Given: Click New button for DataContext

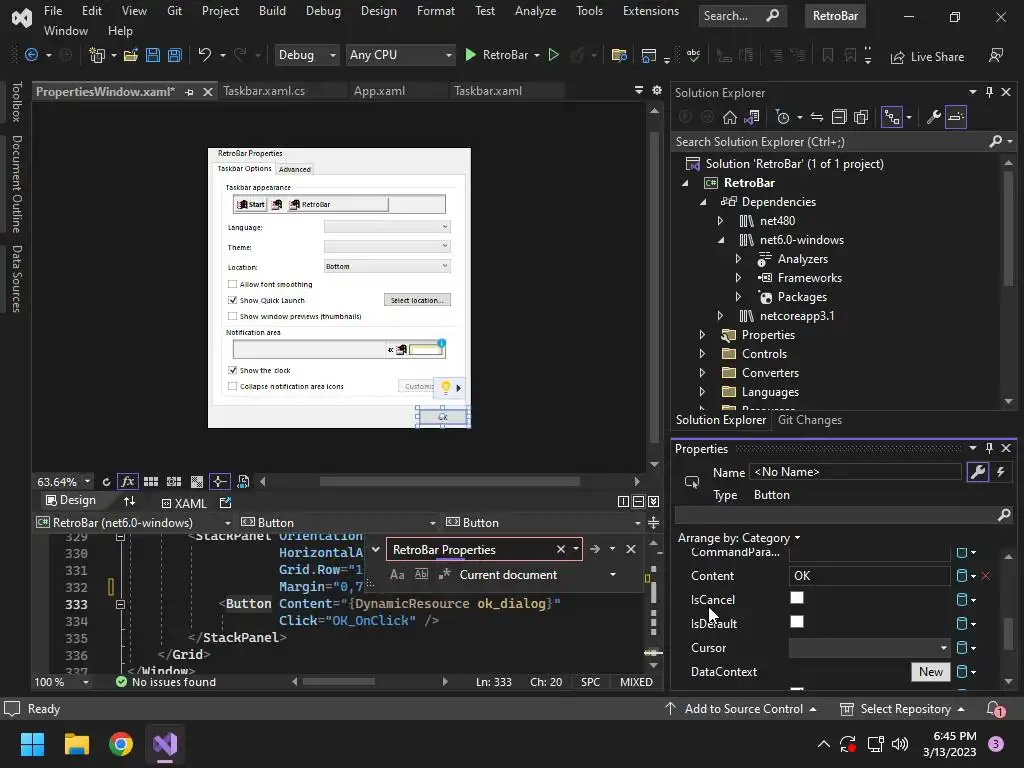Looking at the screenshot, I should click(x=931, y=672).
